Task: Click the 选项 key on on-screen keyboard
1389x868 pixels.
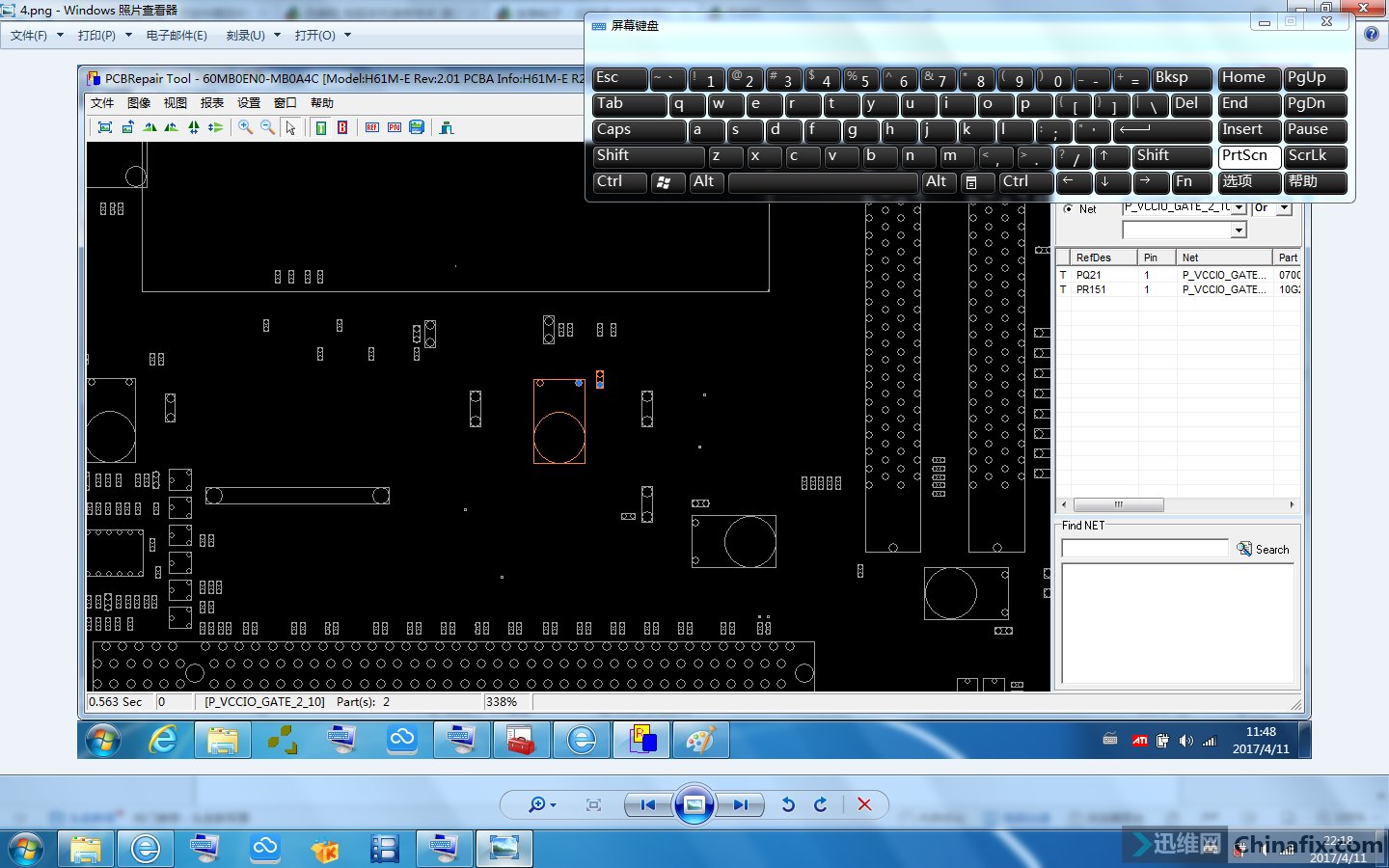Action: coord(1250,182)
